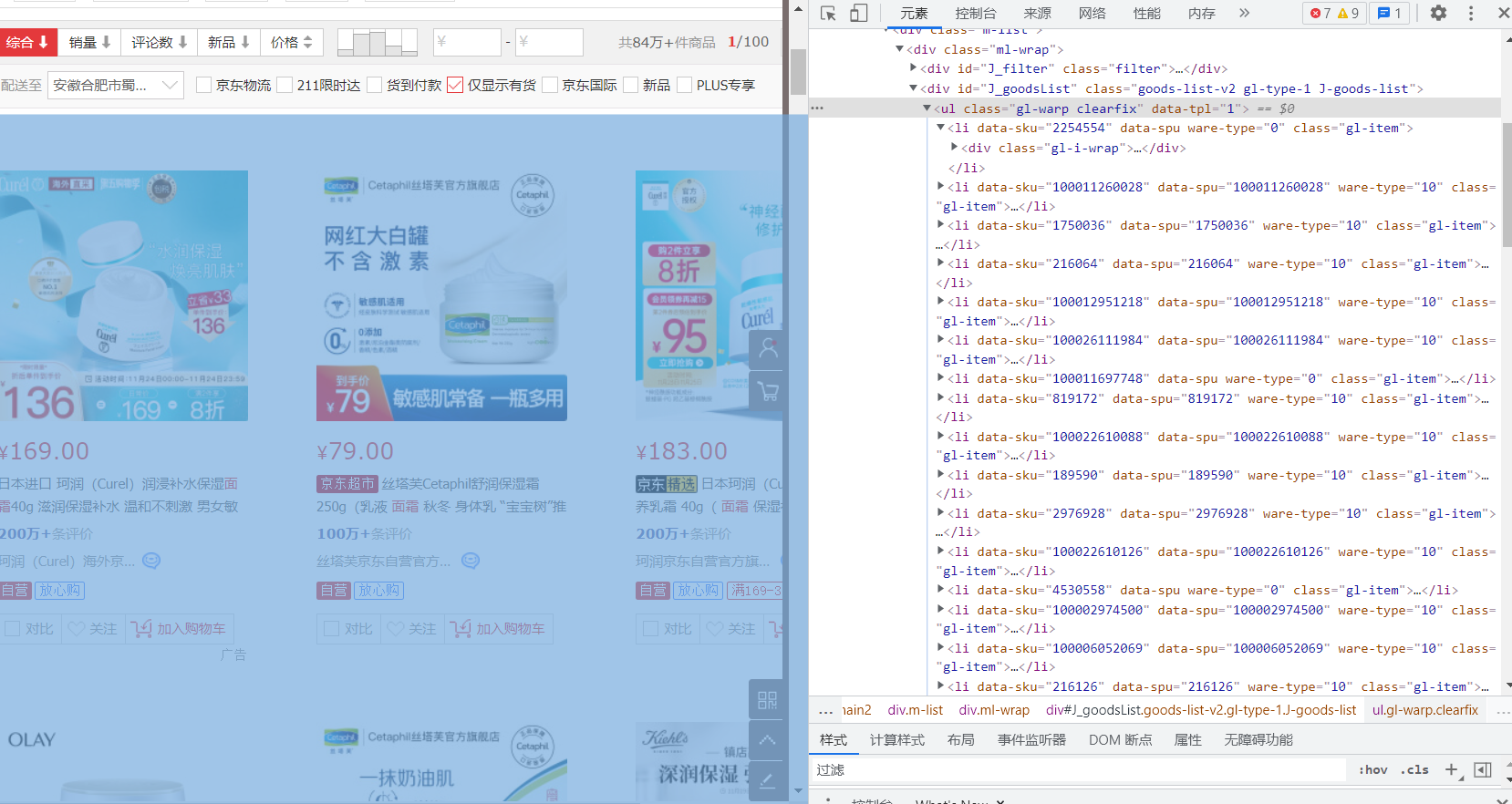Select ul.gl-warp.clearfix breadcrumb
Image resolution: width=1512 pixels, height=804 pixels.
point(1424,710)
